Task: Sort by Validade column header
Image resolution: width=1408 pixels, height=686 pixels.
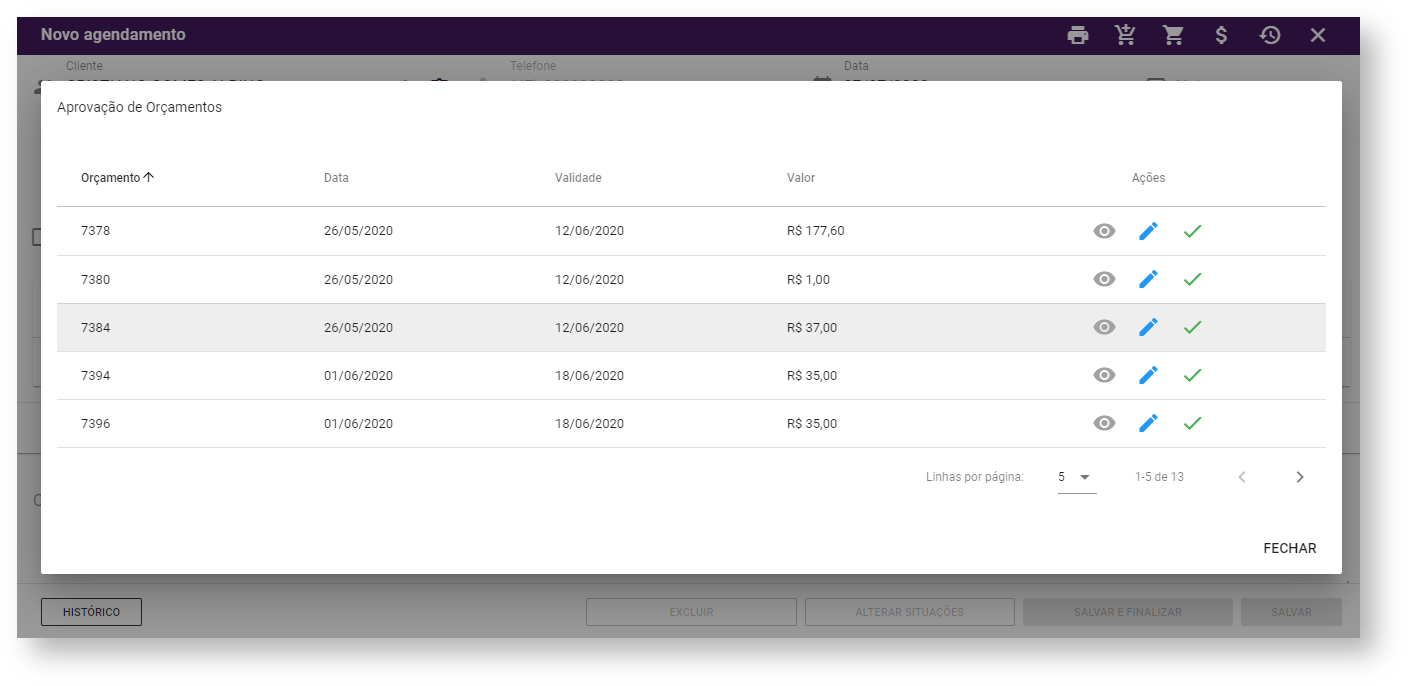Action: point(578,178)
